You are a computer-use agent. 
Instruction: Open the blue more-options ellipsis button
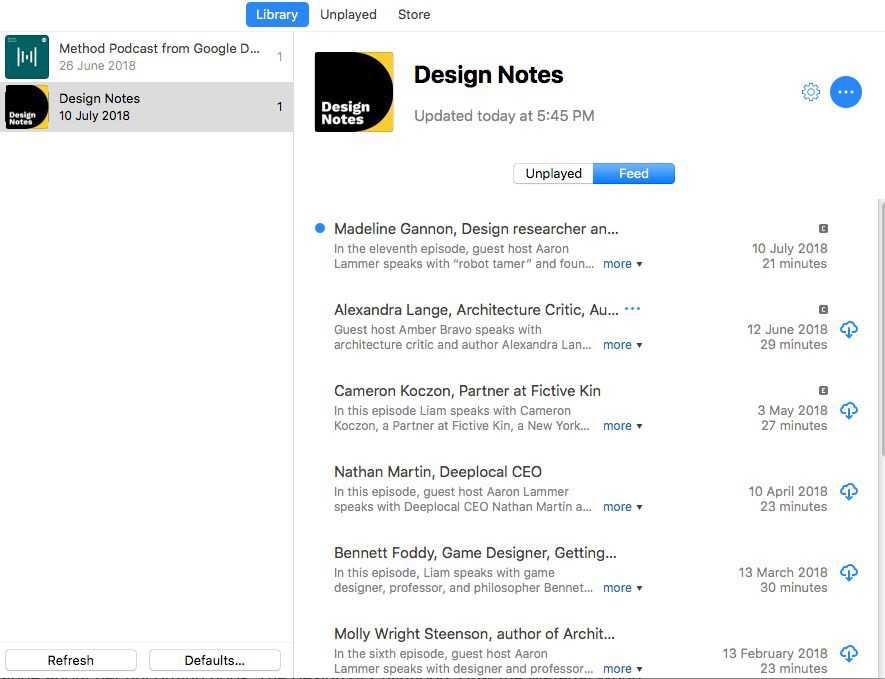[845, 92]
